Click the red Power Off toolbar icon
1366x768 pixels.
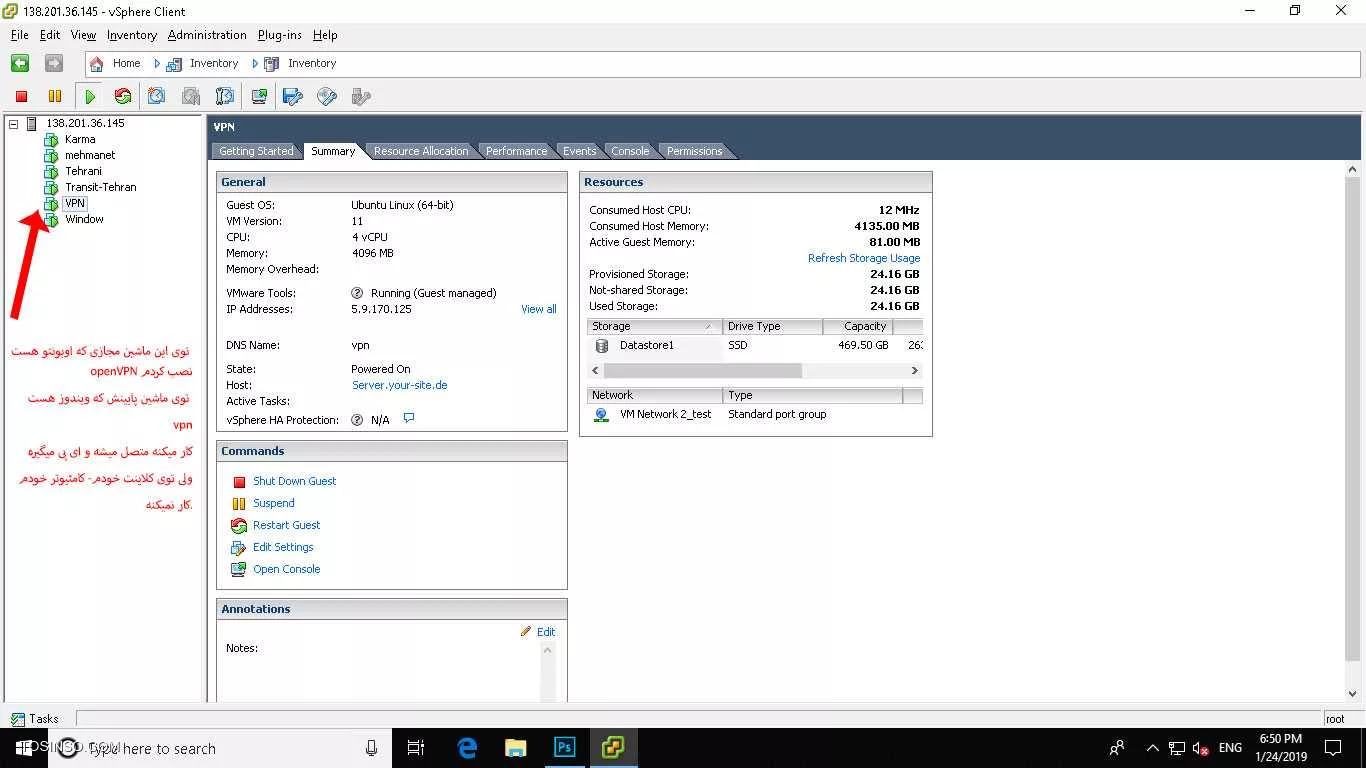point(21,96)
